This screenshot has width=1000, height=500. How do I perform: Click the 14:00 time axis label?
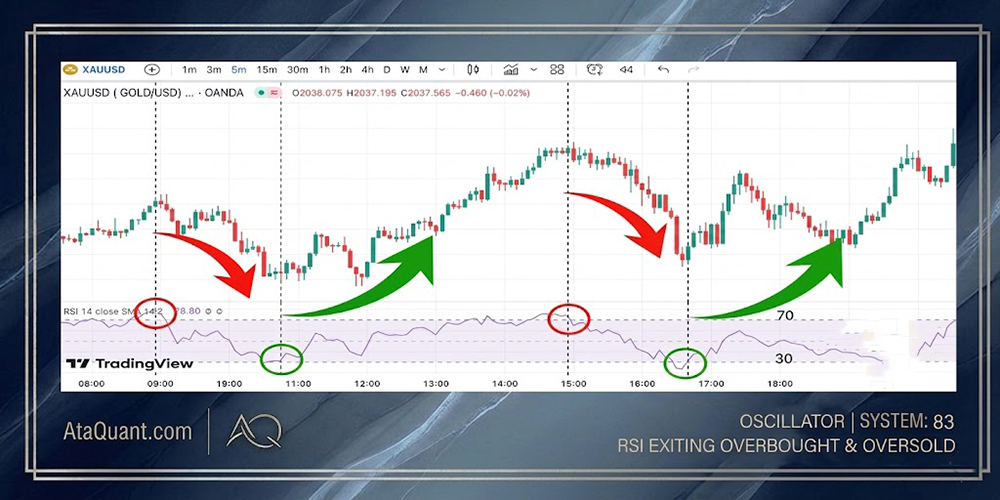click(x=504, y=384)
